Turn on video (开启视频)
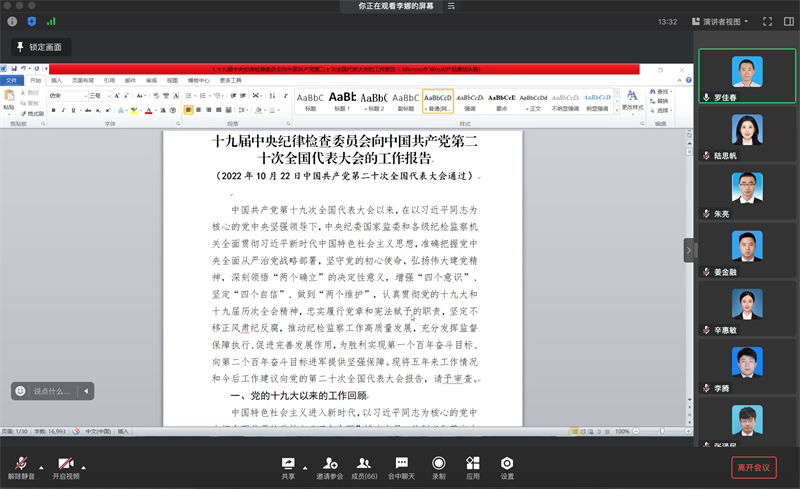800x489 pixels. (x=66, y=468)
